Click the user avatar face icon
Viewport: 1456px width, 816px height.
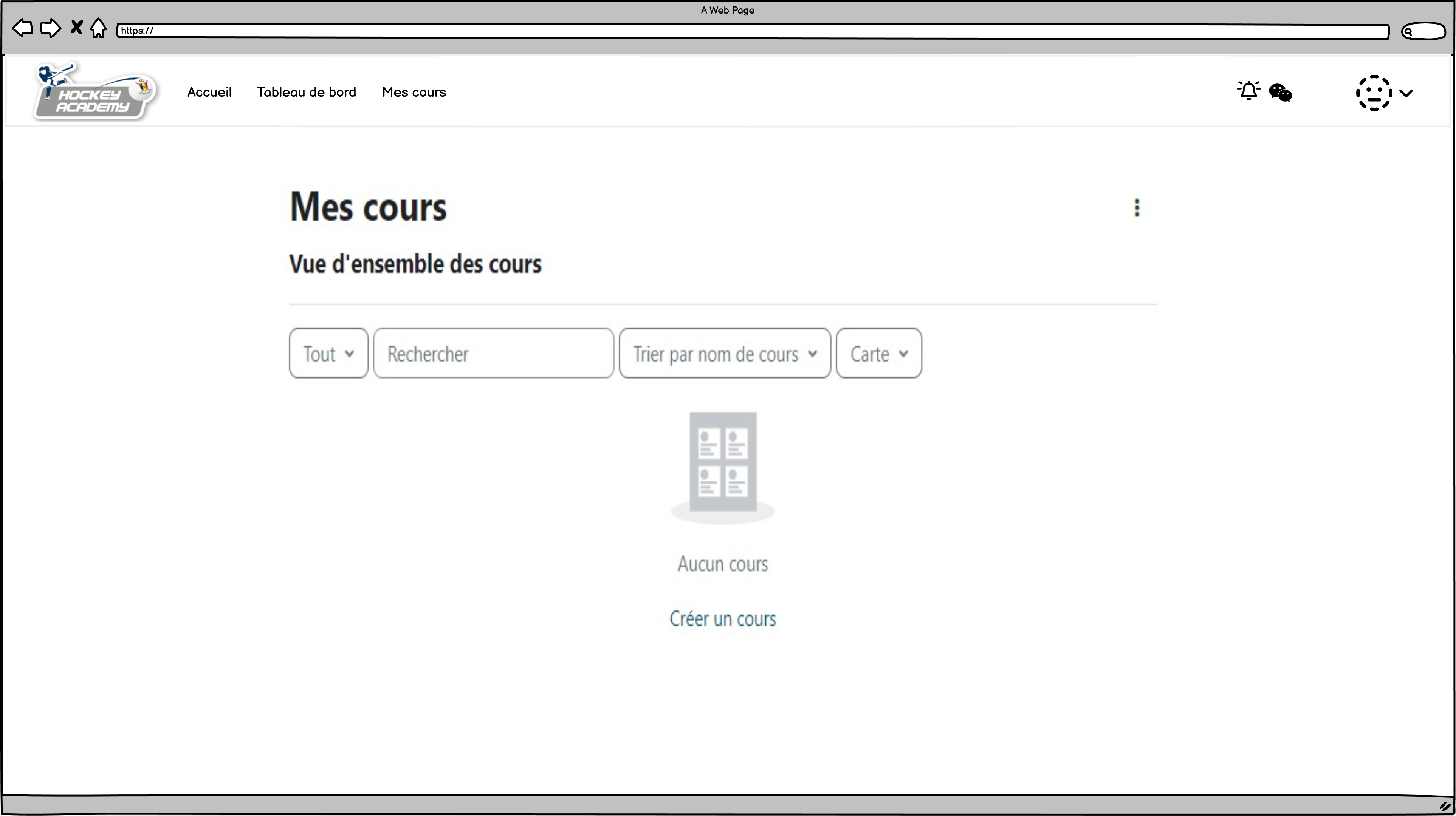point(1374,93)
